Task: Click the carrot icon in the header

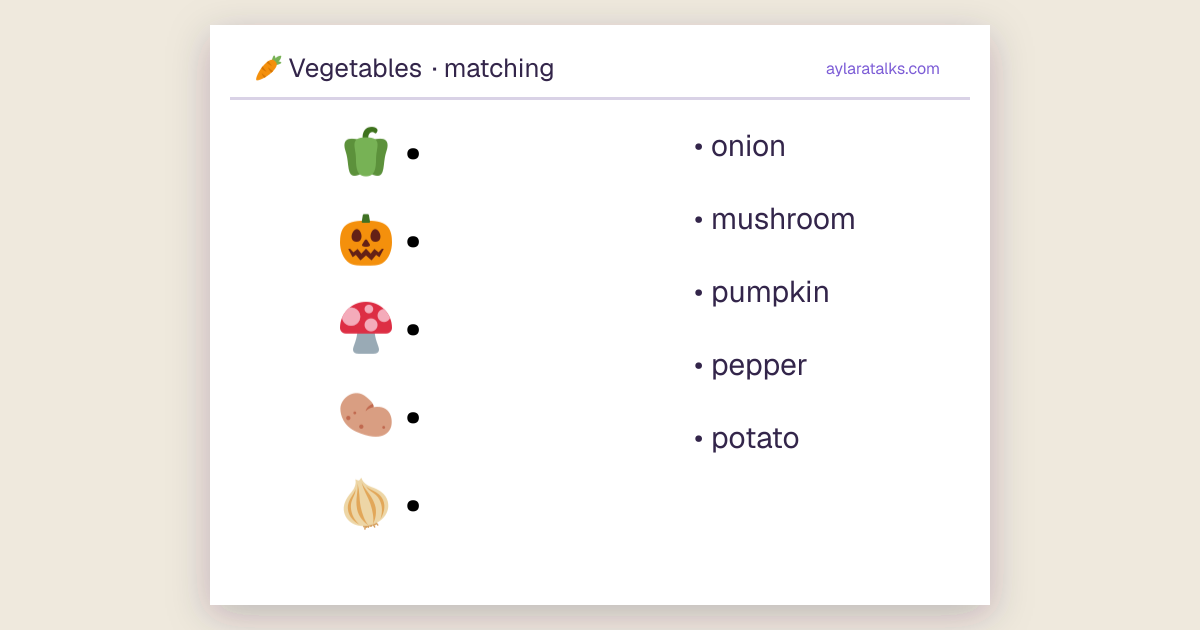Action: tap(268, 68)
